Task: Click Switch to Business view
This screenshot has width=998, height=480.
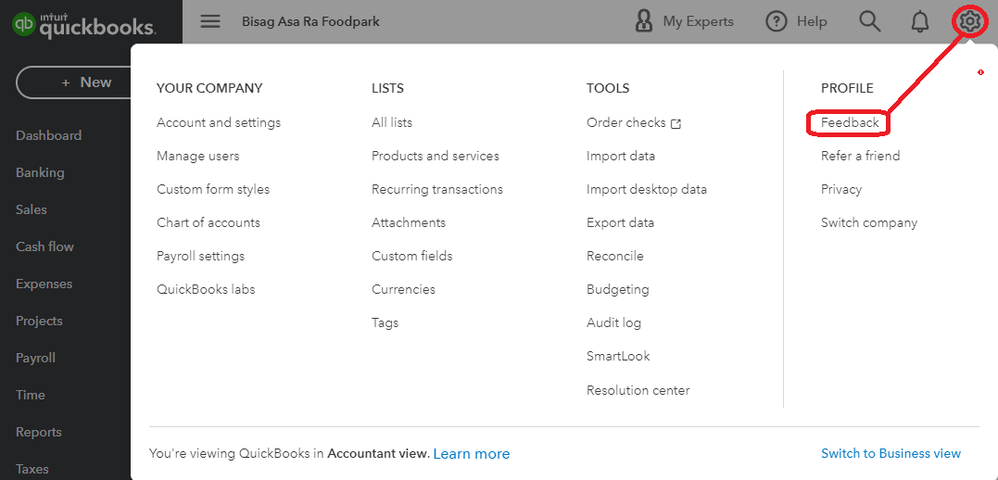Action: 891,453
